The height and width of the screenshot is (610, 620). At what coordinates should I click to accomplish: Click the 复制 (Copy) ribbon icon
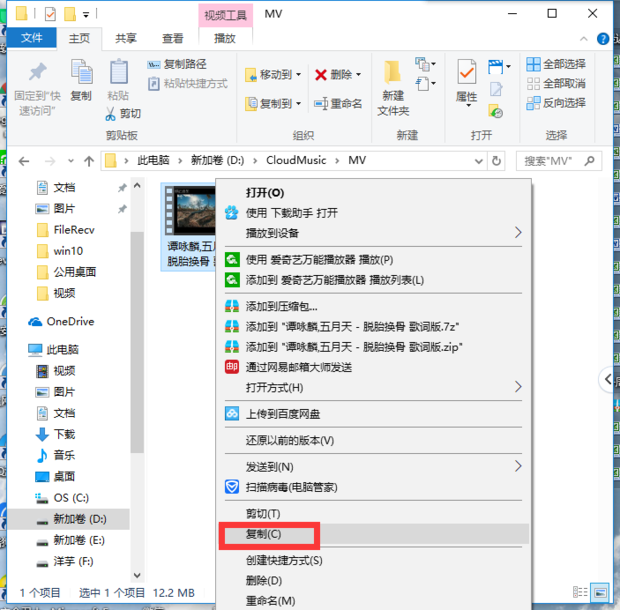coord(81,80)
